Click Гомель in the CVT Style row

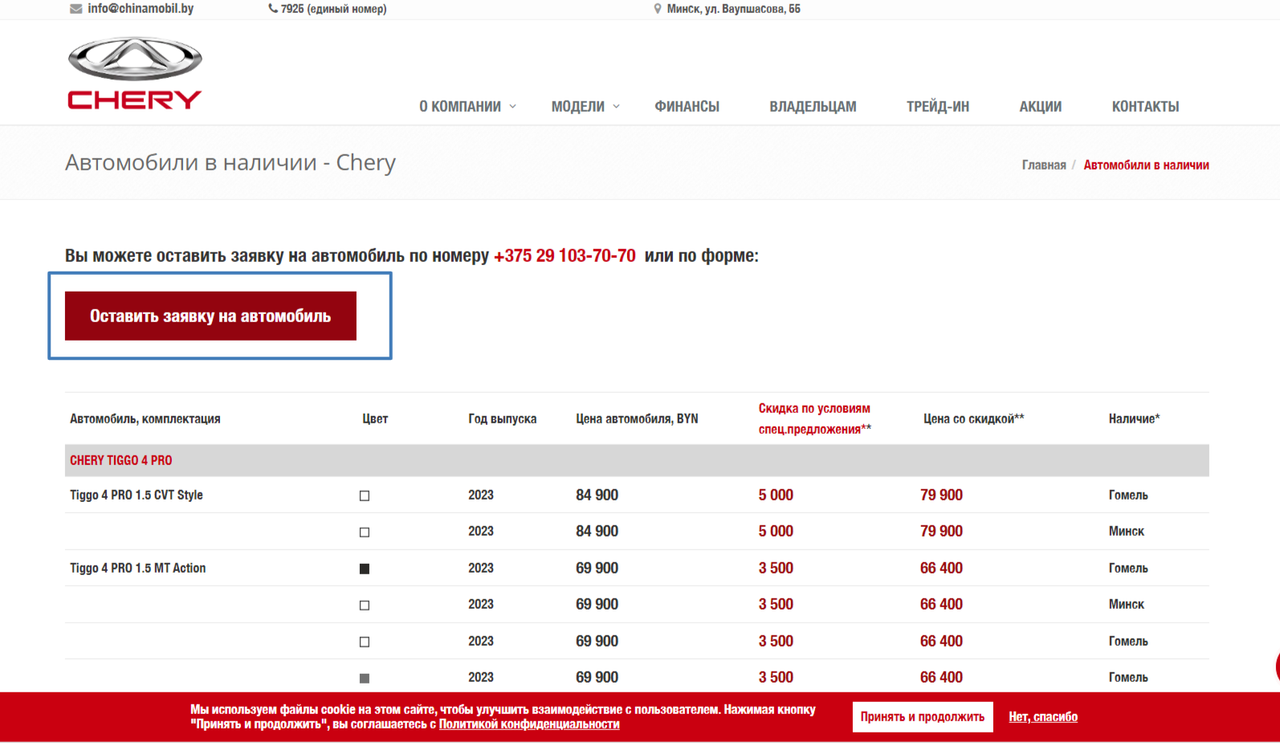click(x=1128, y=495)
